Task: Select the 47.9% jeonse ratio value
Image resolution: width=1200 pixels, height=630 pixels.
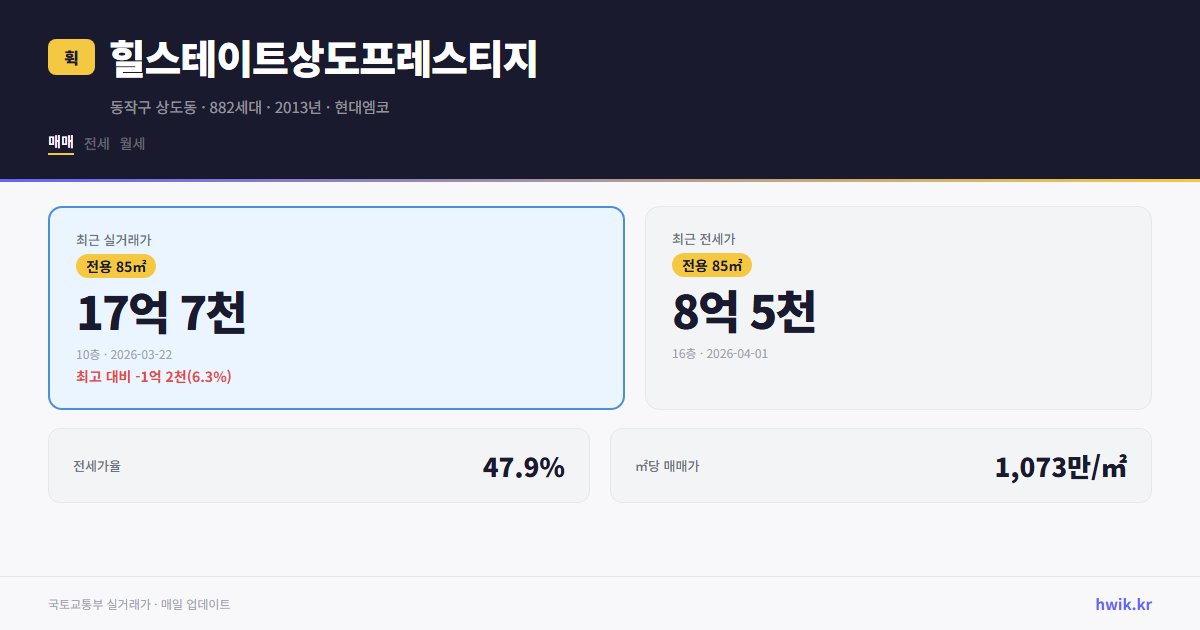Action: tap(523, 465)
